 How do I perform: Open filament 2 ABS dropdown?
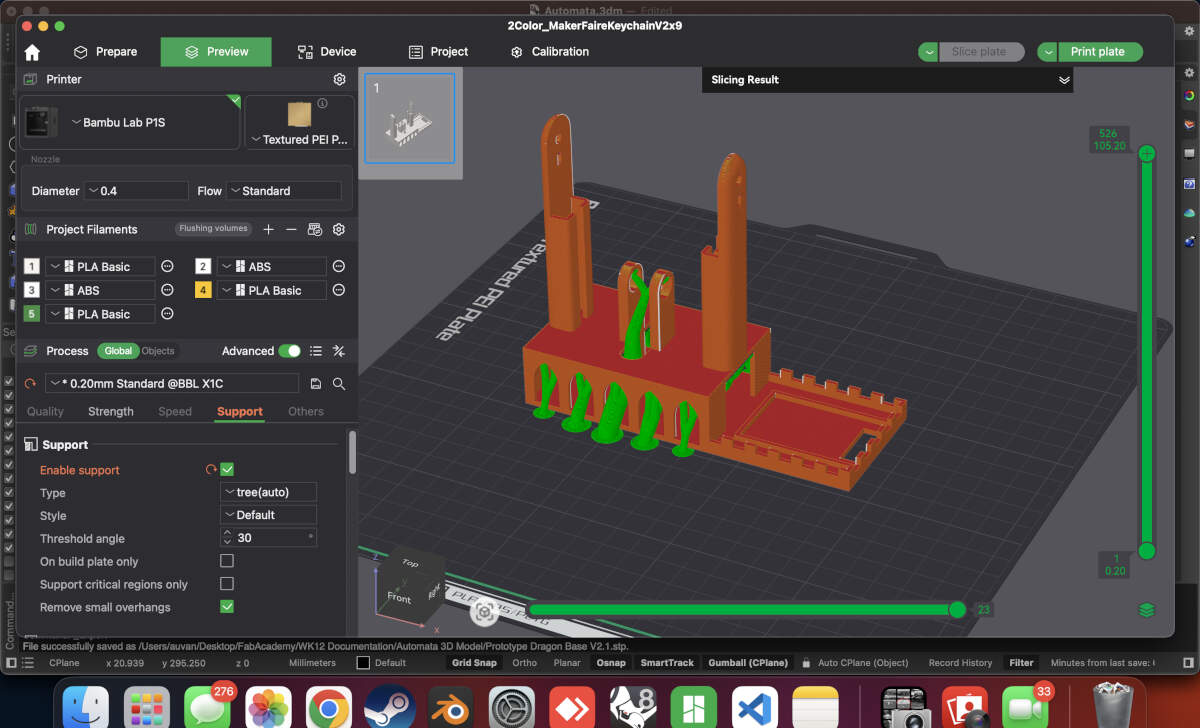click(x=272, y=266)
